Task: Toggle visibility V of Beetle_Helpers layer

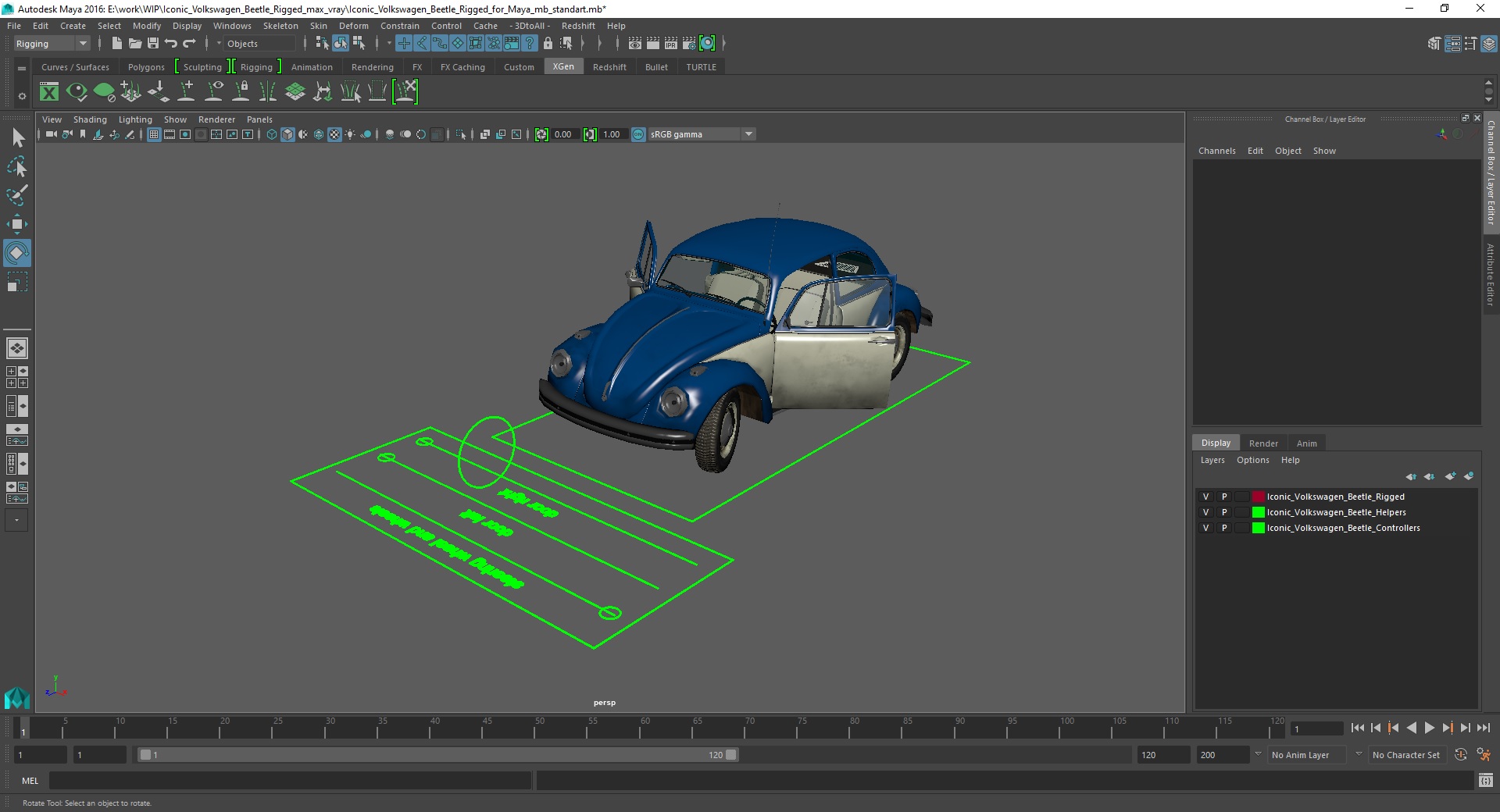Action: [x=1205, y=513]
